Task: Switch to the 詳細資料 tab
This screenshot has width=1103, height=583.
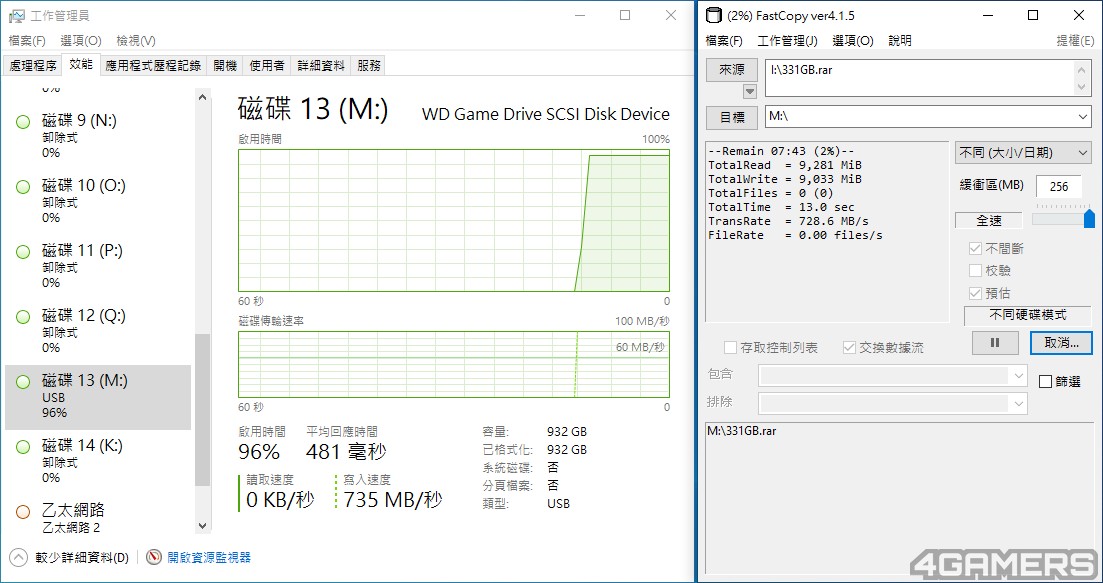Action: (x=321, y=65)
